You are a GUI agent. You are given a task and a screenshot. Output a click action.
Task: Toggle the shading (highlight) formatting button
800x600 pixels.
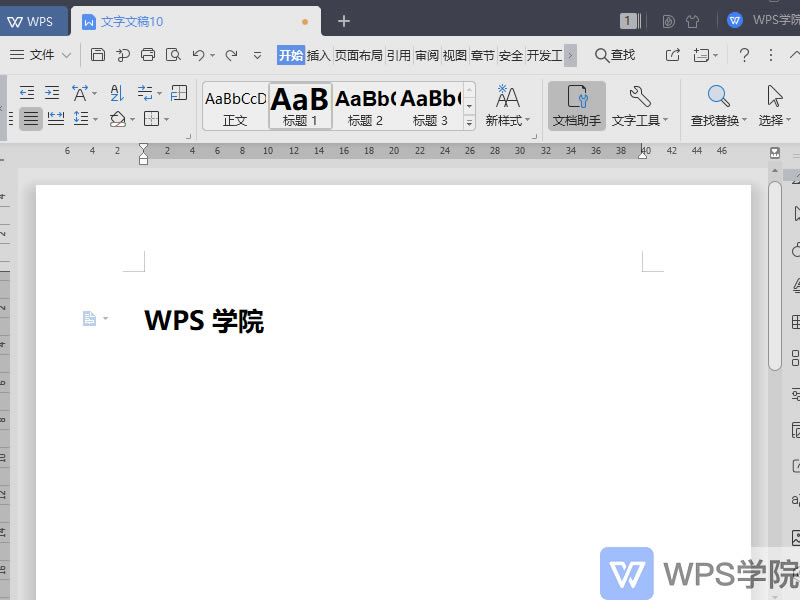click(x=118, y=120)
